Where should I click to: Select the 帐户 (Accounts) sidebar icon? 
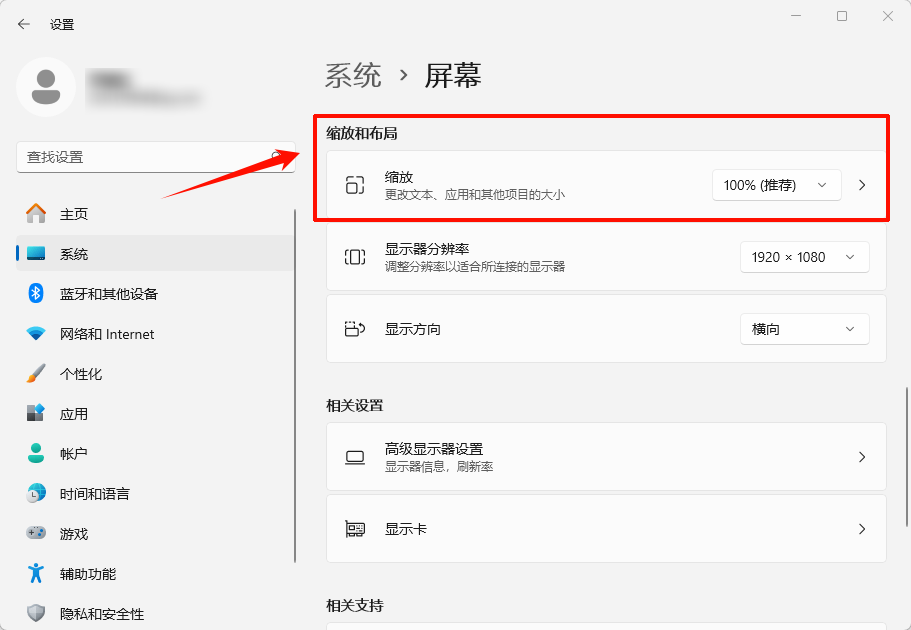36,453
